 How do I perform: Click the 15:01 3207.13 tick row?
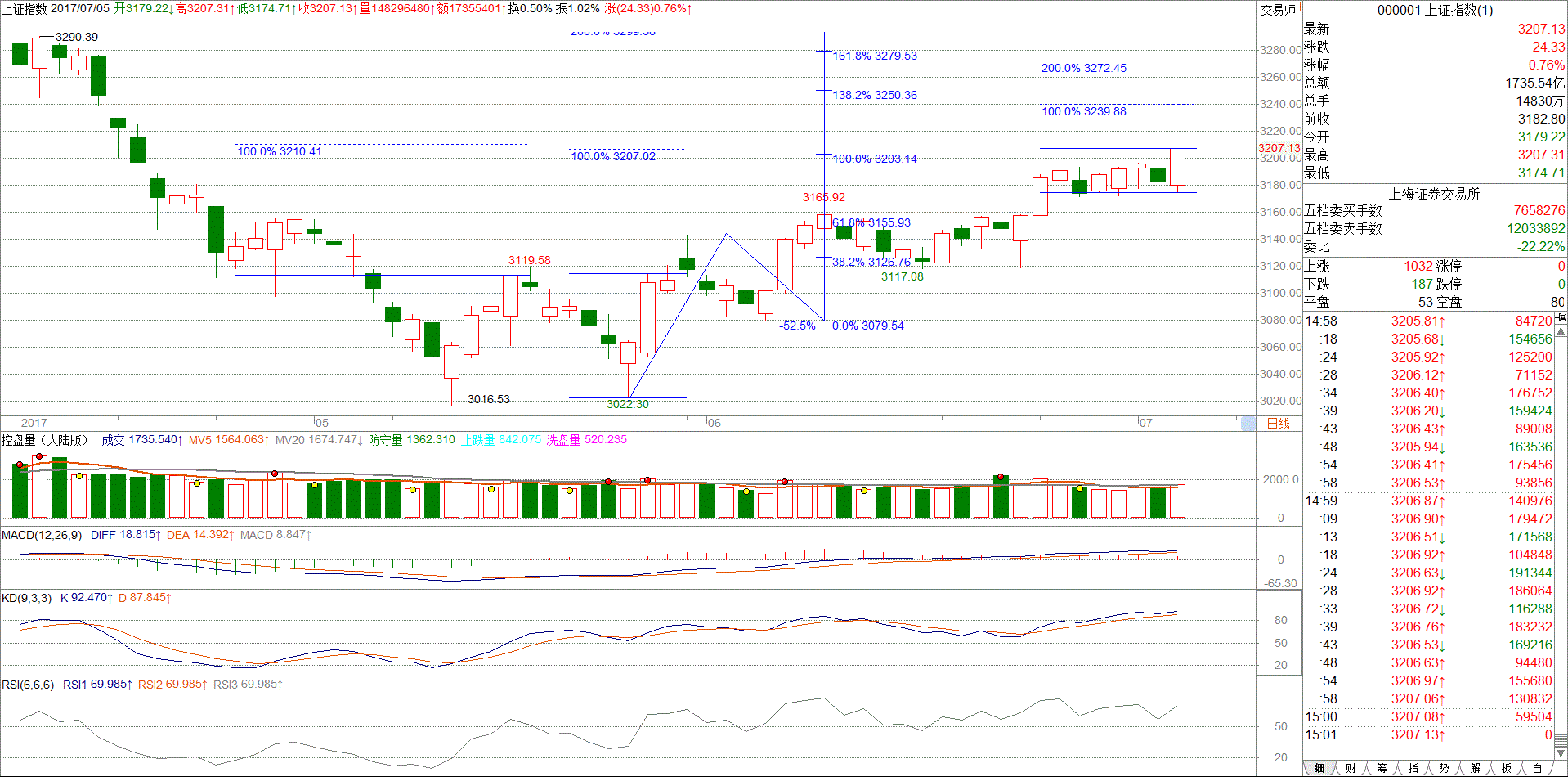click(x=1429, y=734)
